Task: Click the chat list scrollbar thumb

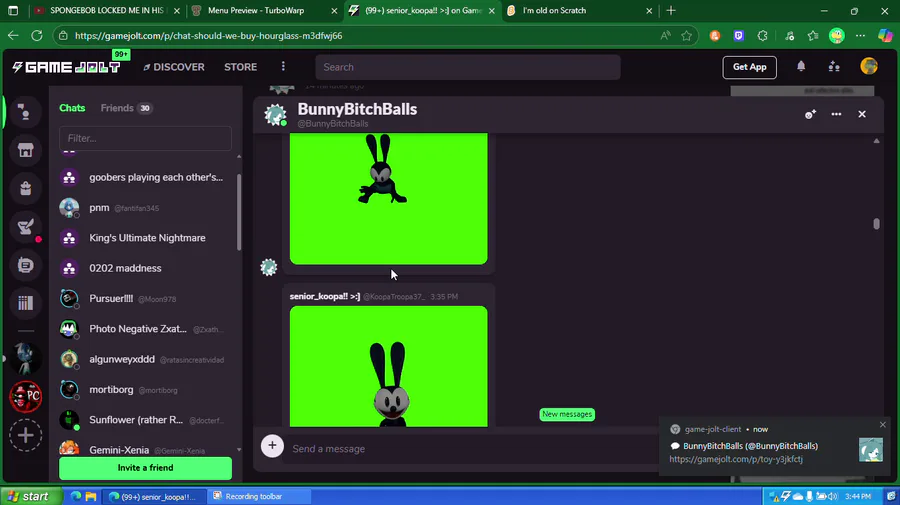Action: [239, 212]
